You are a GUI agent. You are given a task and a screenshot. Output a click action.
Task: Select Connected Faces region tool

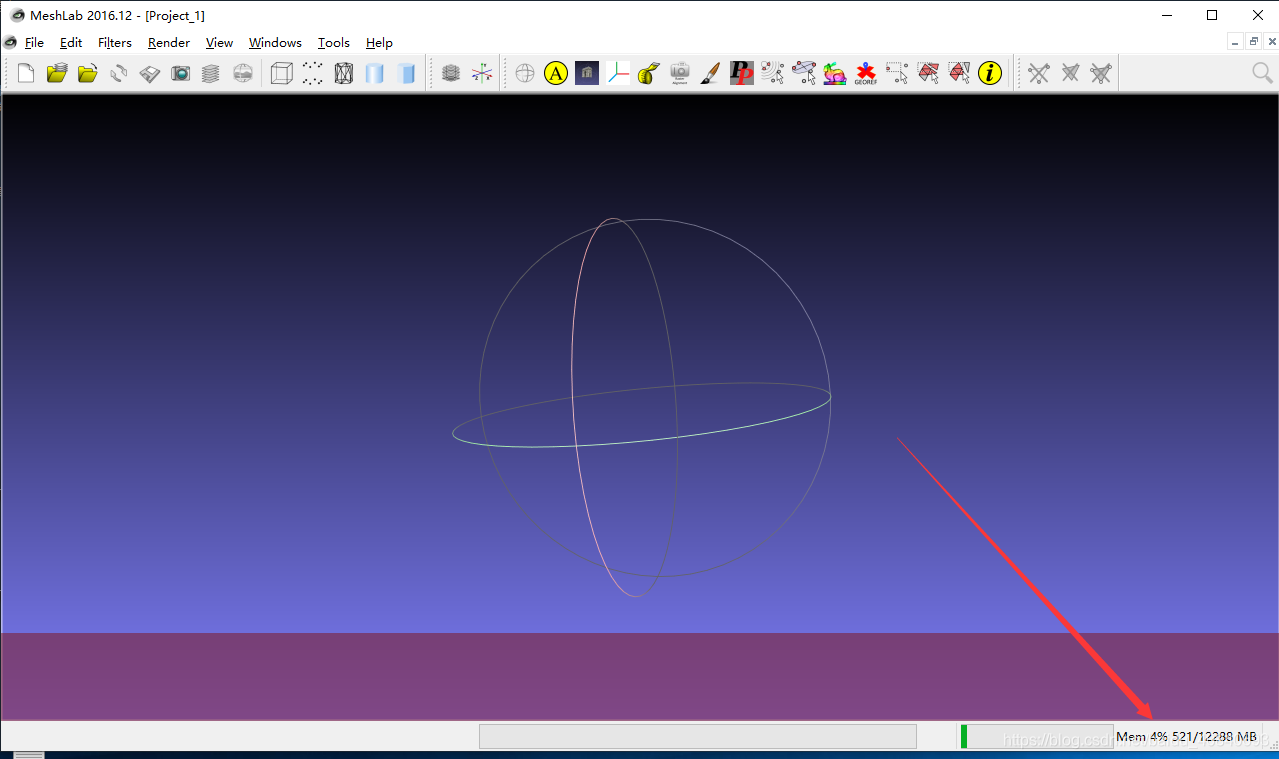[959, 73]
